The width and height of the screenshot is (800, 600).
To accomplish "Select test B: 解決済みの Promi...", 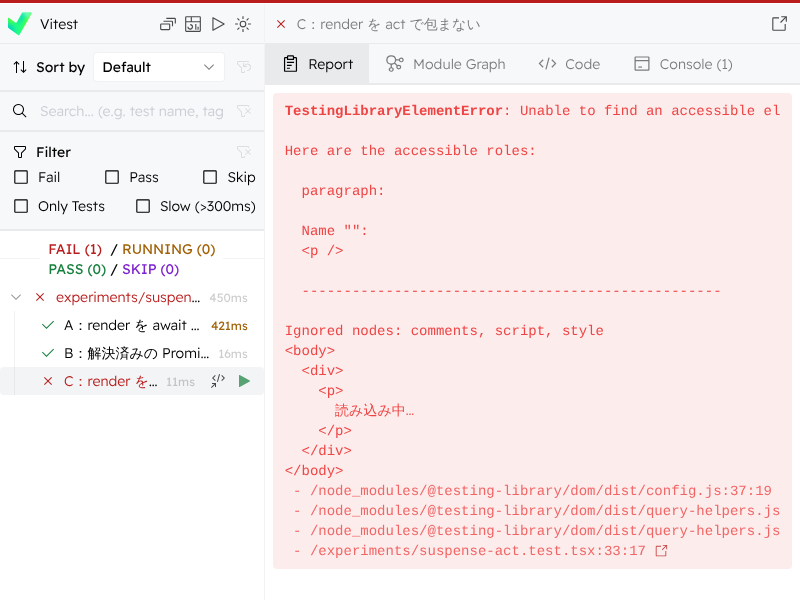I will (x=136, y=354).
